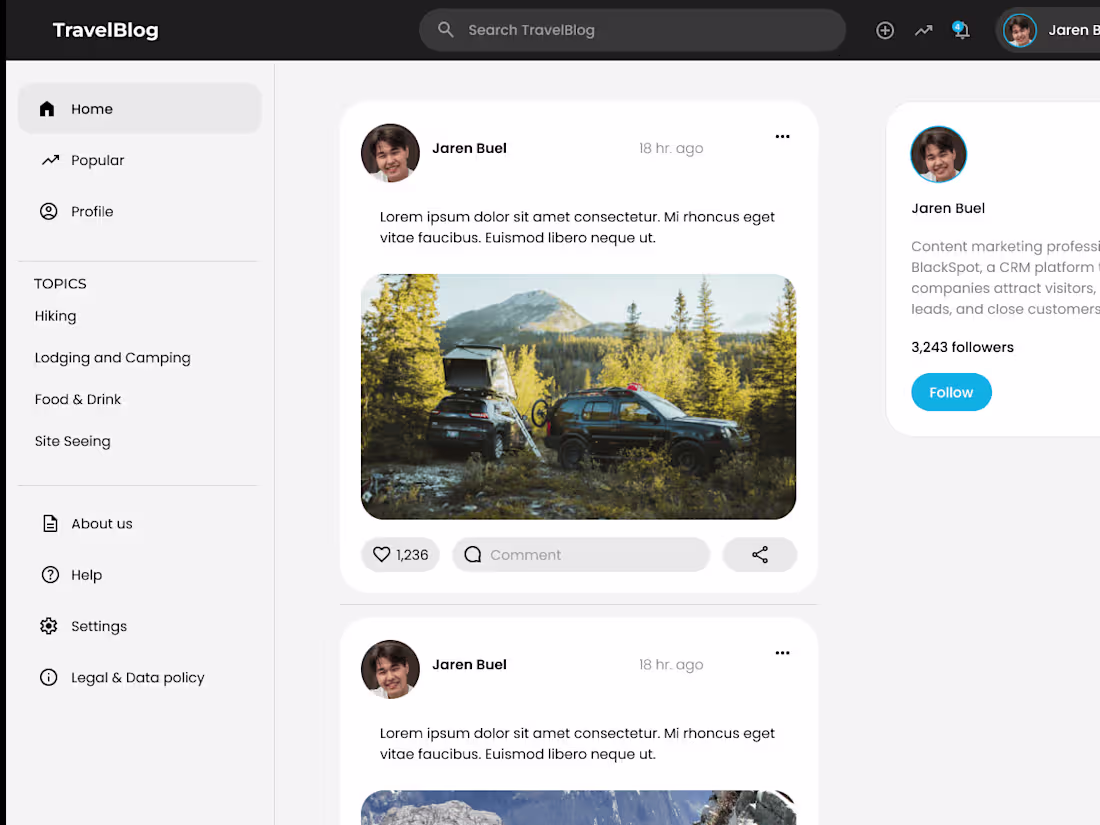The height and width of the screenshot is (825, 1100).
Task: Open second post three-dots menu
Action: coord(782,652)
